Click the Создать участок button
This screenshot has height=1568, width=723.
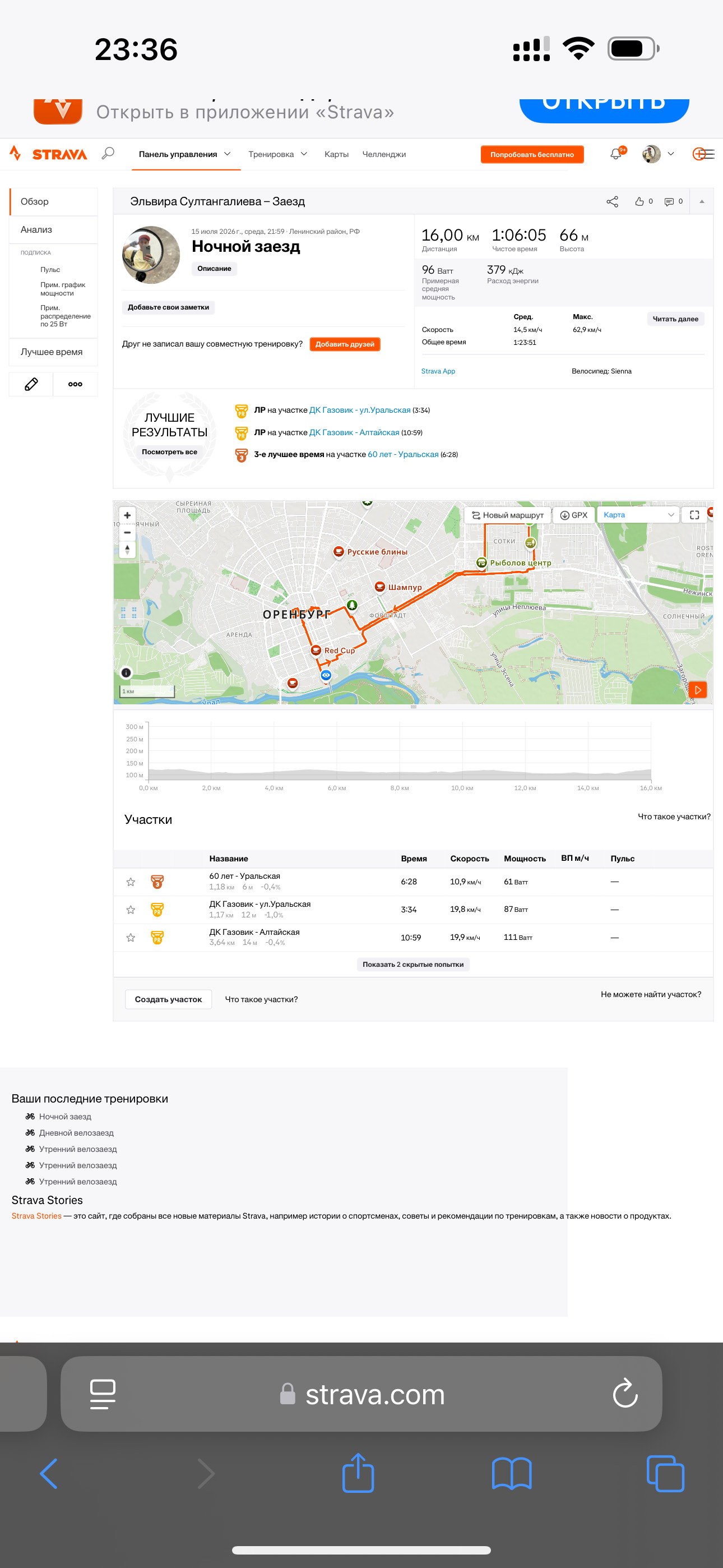[x=169, y=999]
